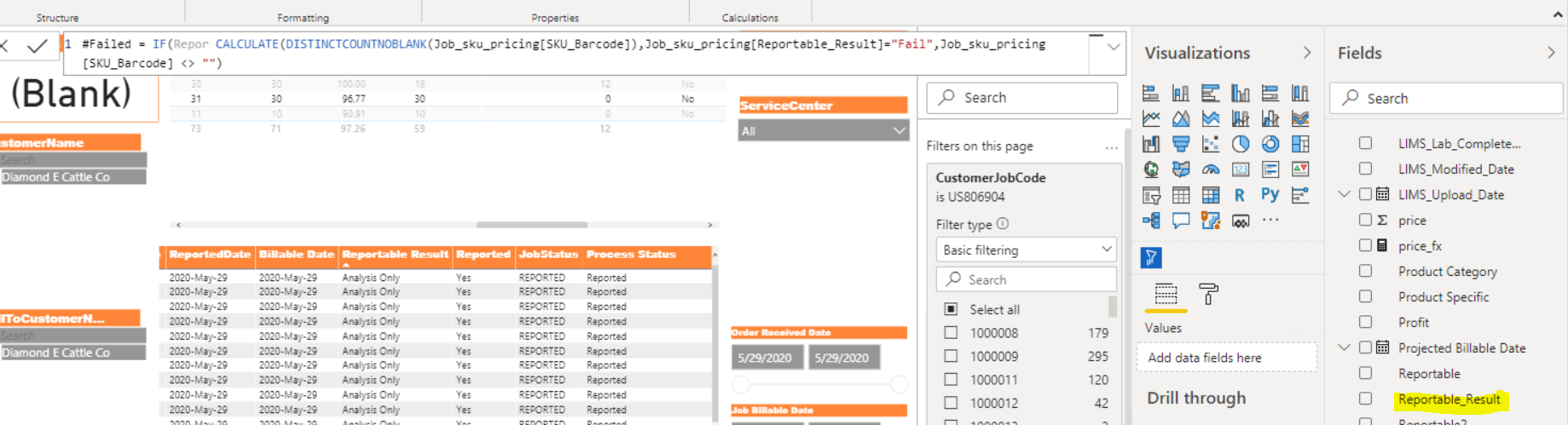This screenshot has width=1568, height=425.
Task: Select the Q&A speech bubble visual
Action: tap(1181, 221)
